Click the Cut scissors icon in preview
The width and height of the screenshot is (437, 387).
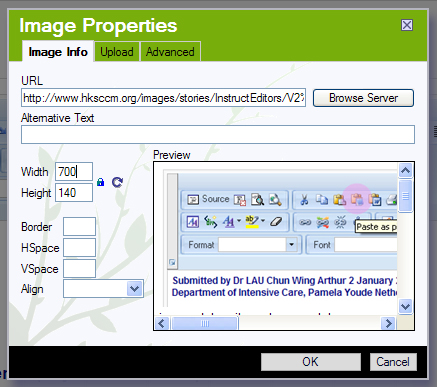click(304, 200)
